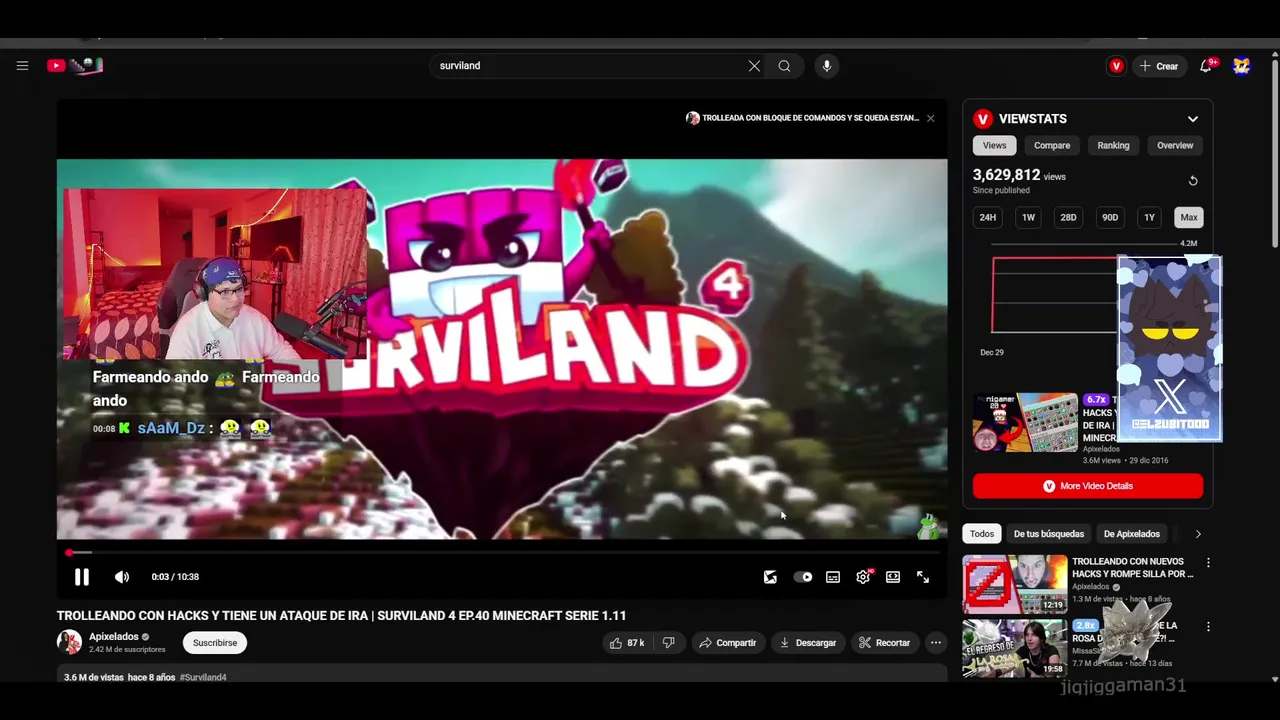The width and height of the screenshot is (1280, 720).
Task: Select the De tus búsquedas chip
Action: click(x=1049, y=534)
